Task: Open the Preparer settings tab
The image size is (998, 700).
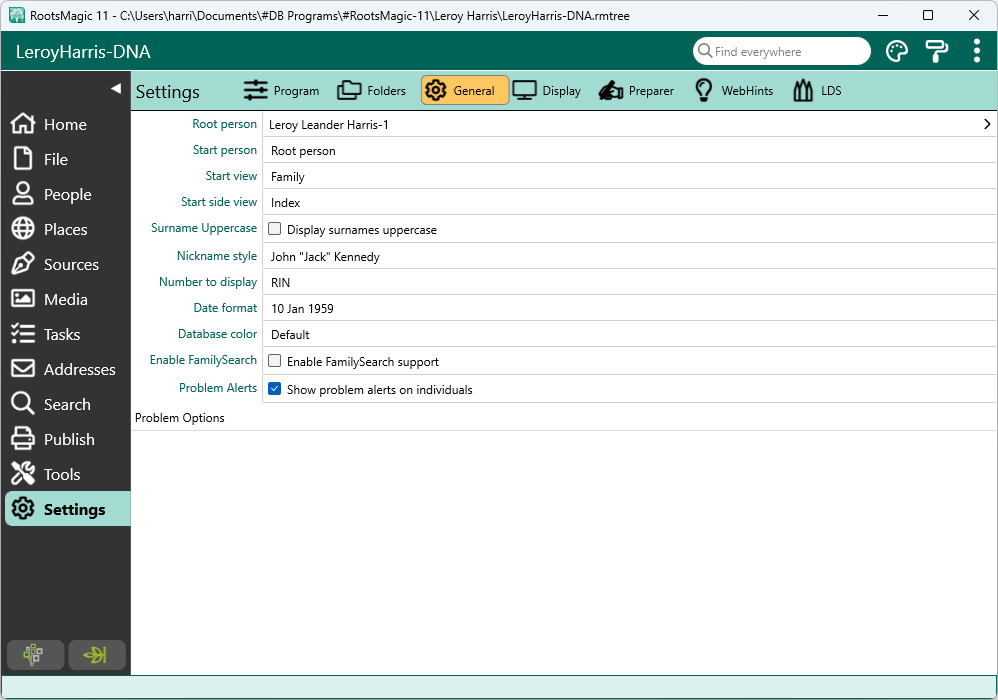Action: (x=636, y=91)
